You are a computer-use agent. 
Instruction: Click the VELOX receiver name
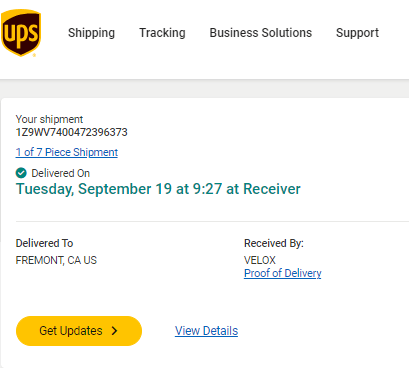[260, 260]
